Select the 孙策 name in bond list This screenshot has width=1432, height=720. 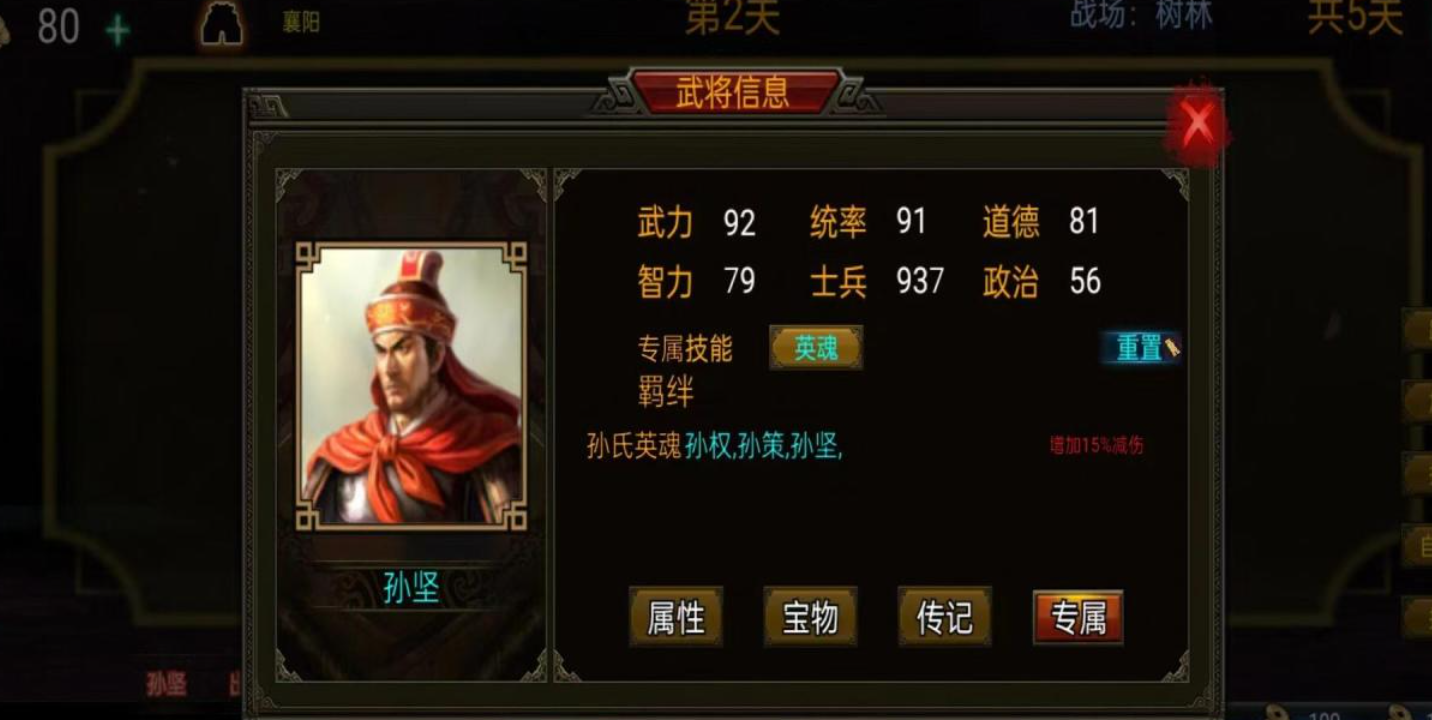click(761, 447)
